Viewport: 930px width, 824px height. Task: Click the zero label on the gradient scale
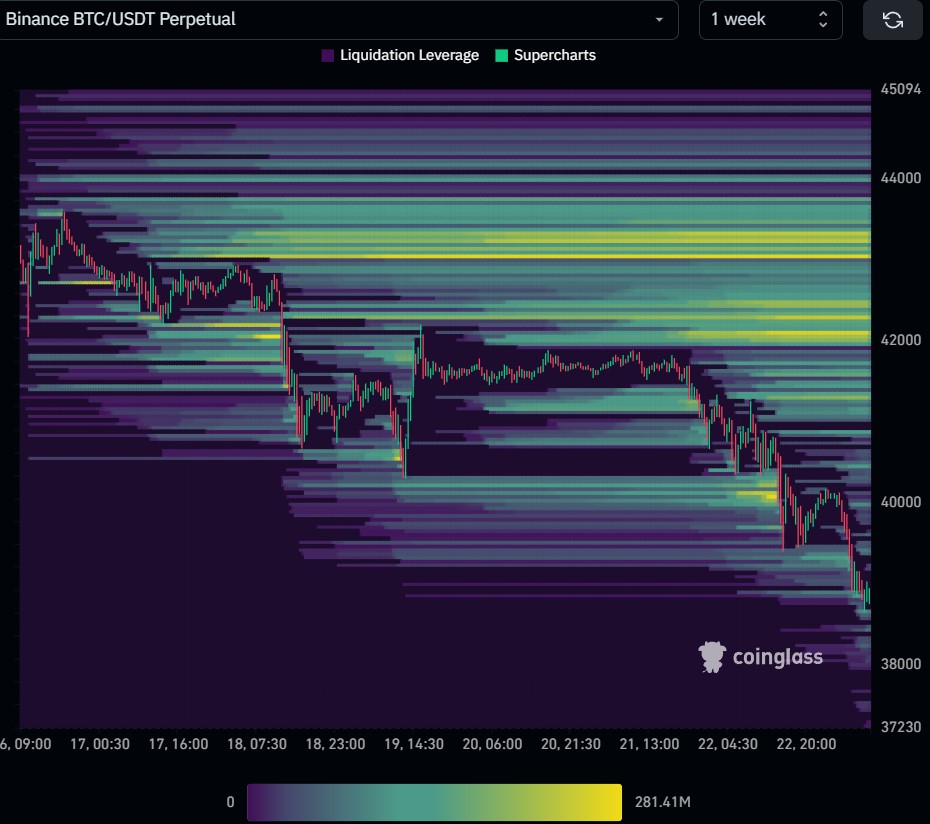tap(231, 801)
